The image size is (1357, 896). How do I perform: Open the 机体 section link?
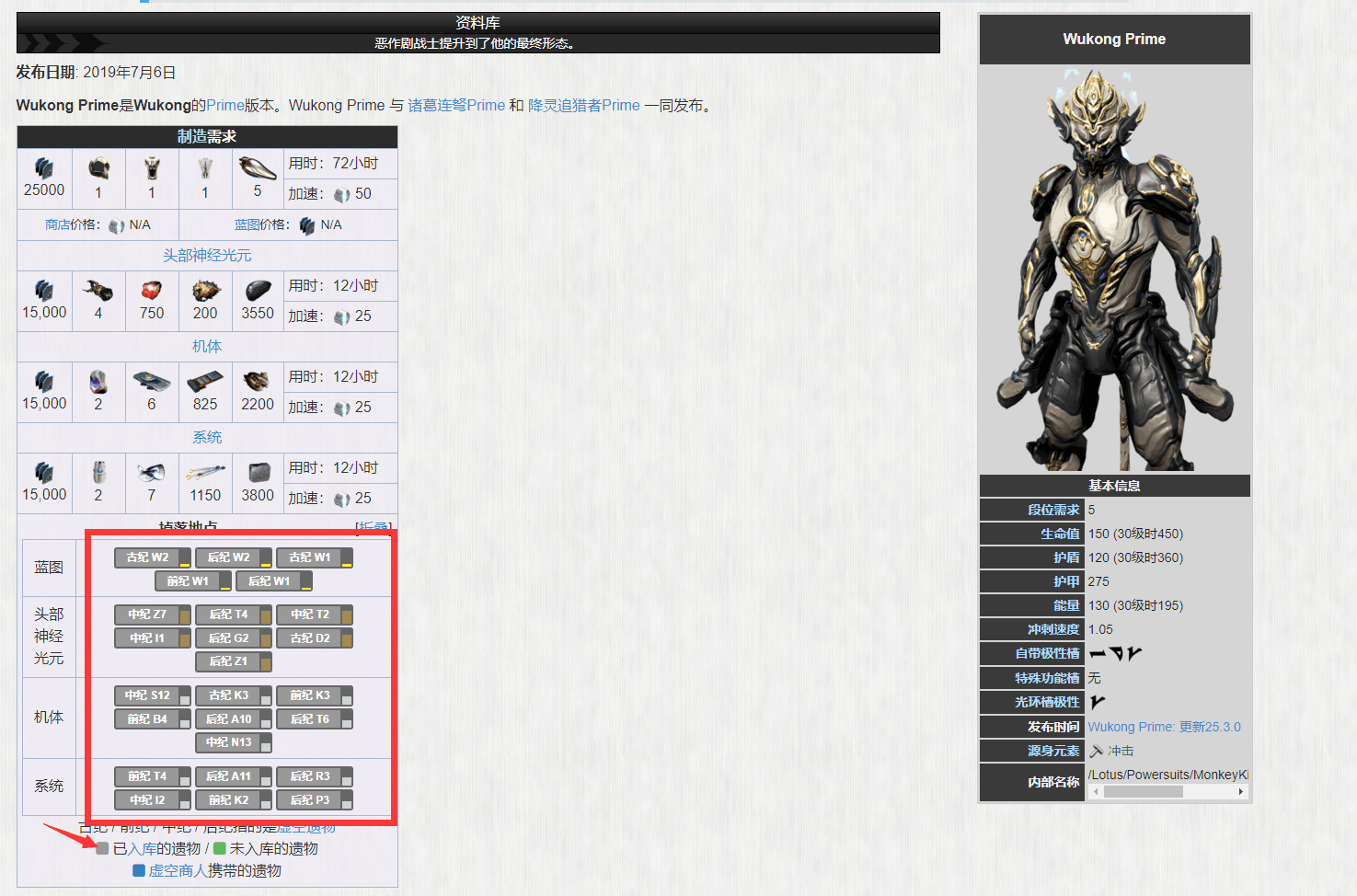(207, 347)
